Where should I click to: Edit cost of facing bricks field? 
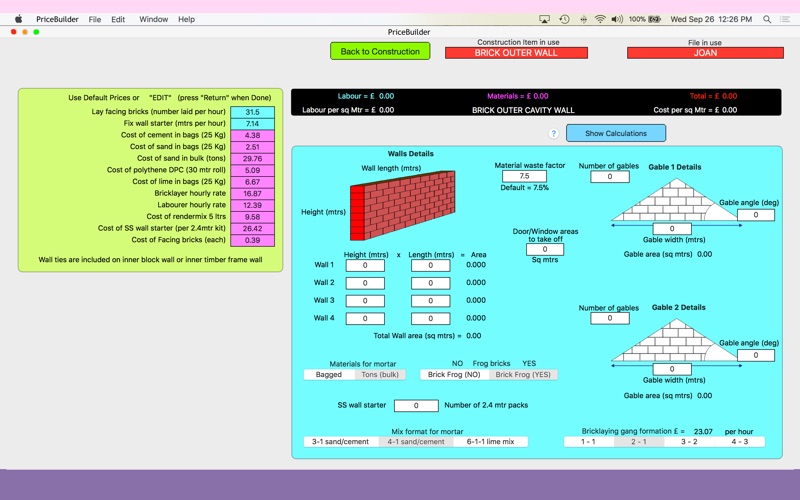click(253, 240)
